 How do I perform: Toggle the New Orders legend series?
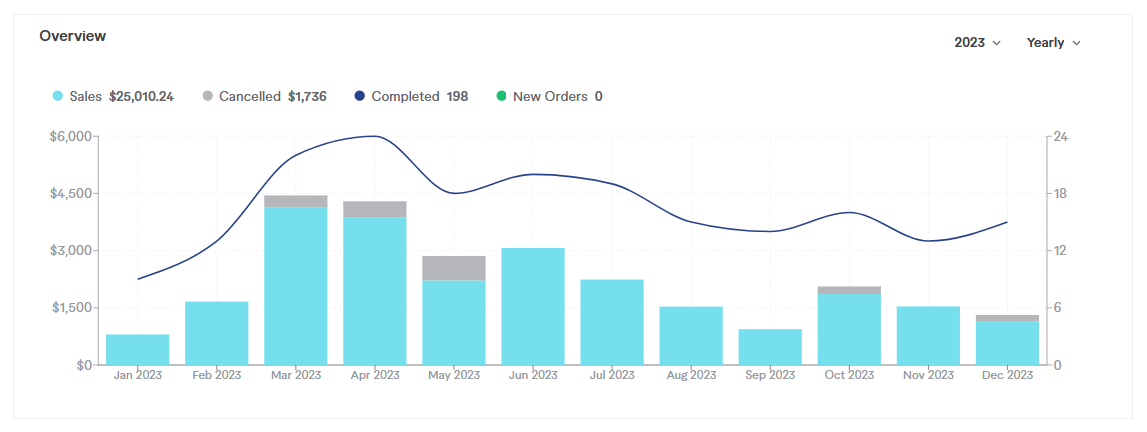(x=550, y=97)
